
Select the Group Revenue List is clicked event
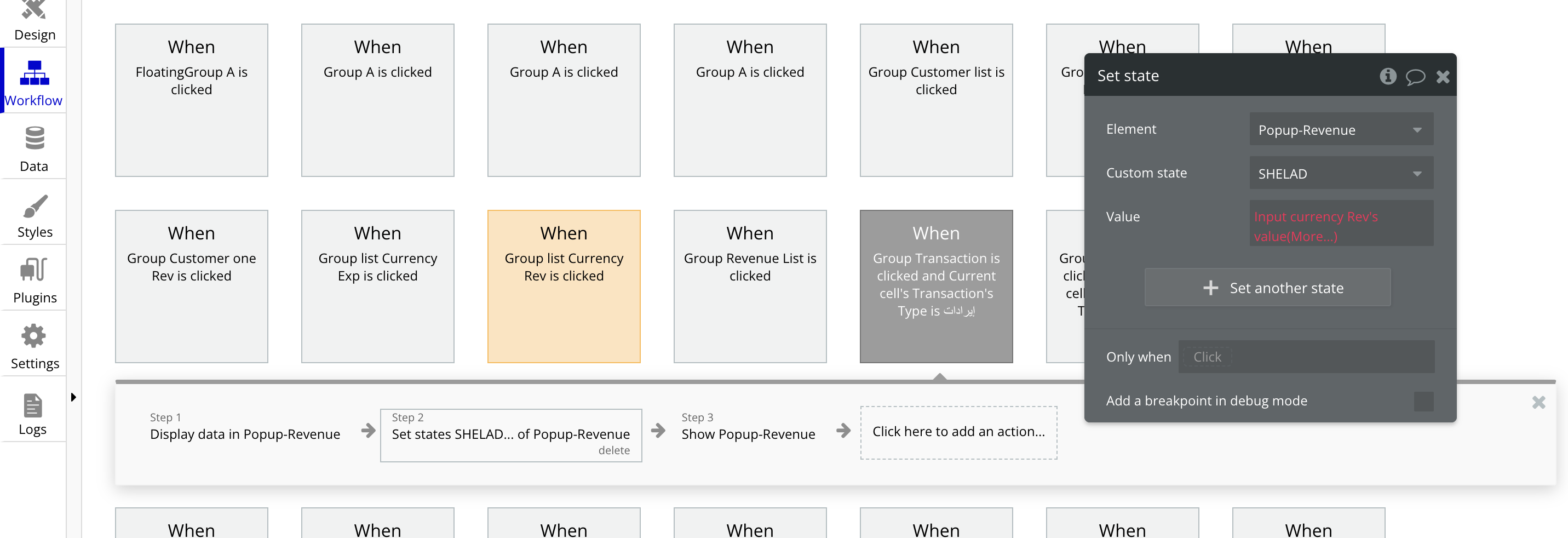749,286
